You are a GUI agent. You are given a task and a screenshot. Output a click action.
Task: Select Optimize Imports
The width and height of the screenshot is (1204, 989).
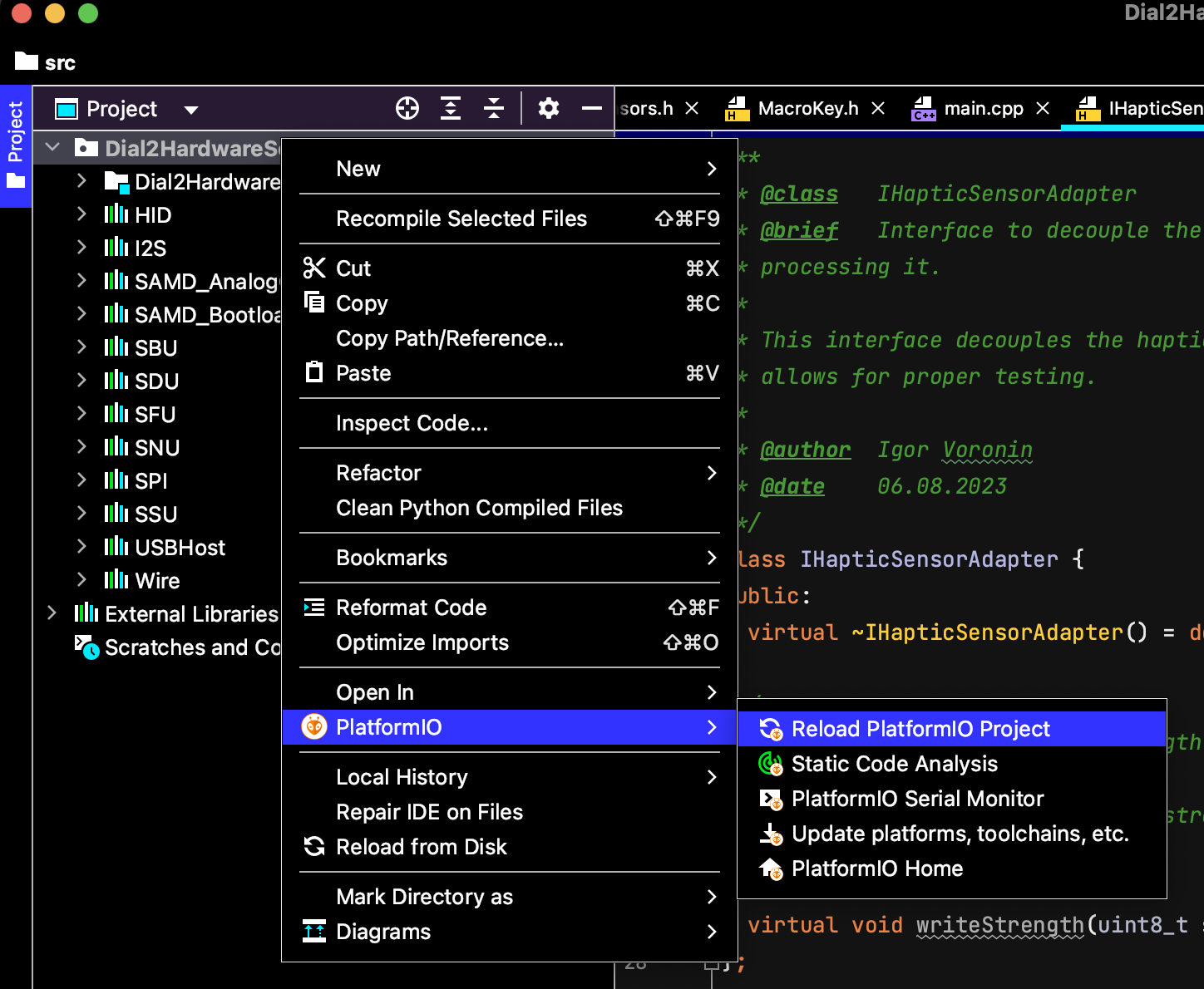tap(510, 642)
